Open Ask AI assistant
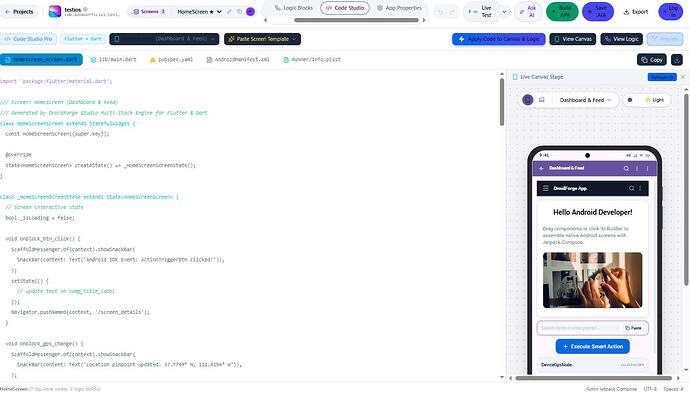Image resolution: width=690 pixels, height=394 pixels. (528, 11)
